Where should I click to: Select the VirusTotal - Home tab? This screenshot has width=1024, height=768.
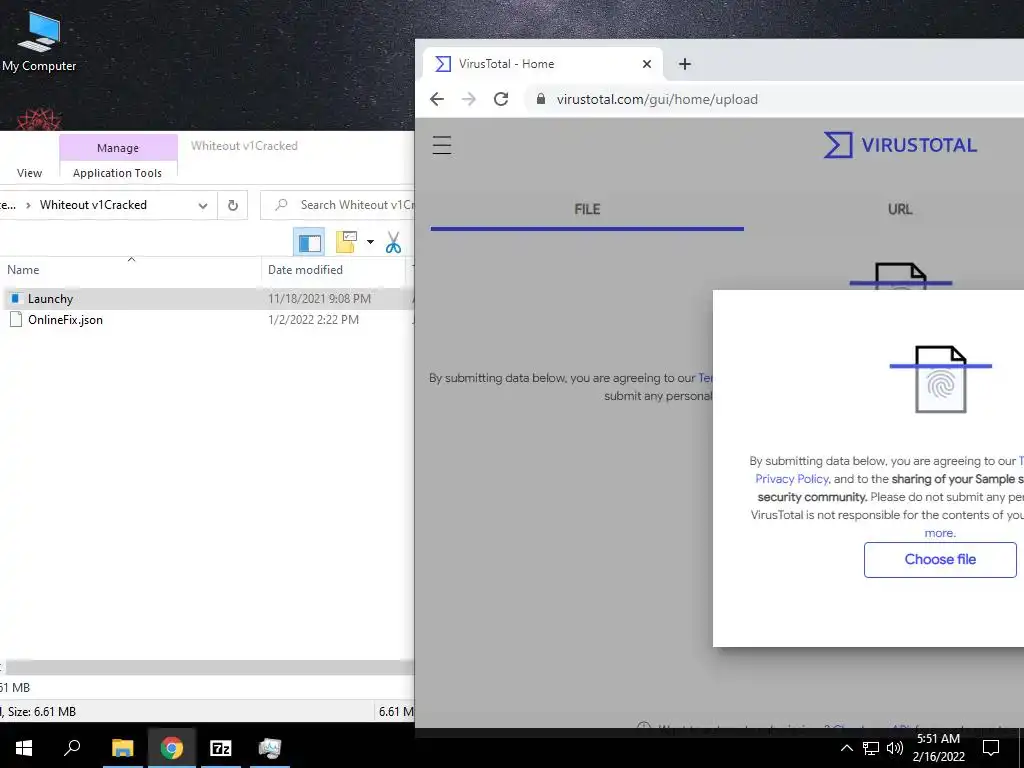(542, 64)
